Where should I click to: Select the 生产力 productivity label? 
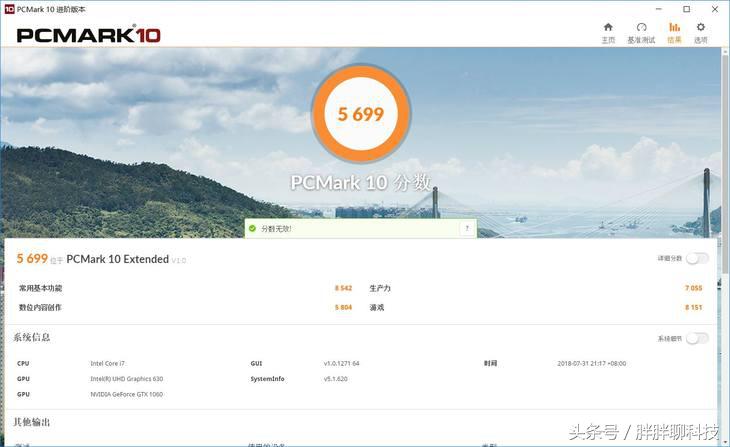point(380,288)
